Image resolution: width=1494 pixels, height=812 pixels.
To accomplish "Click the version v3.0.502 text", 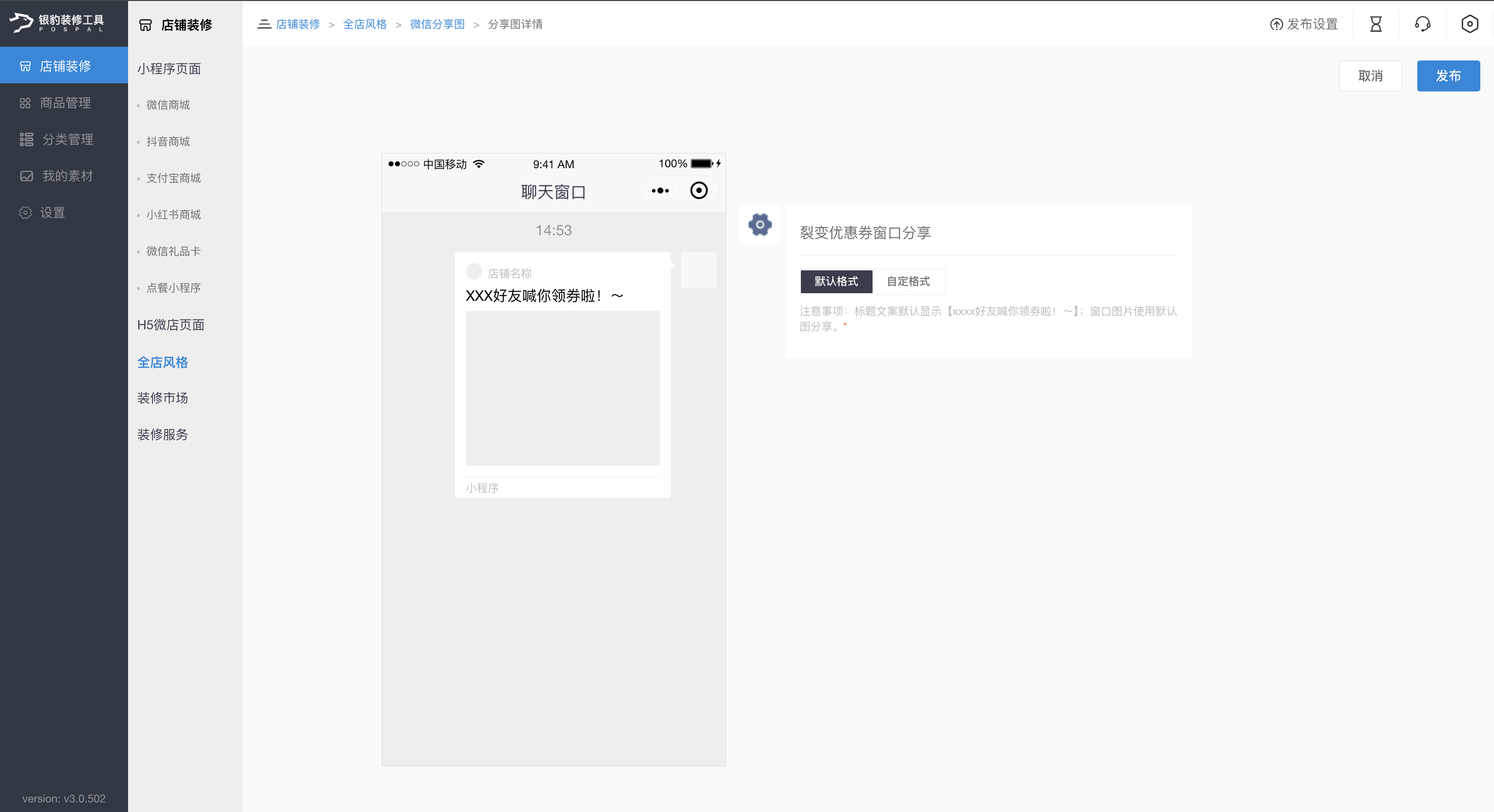I will [x=64, y=798].
